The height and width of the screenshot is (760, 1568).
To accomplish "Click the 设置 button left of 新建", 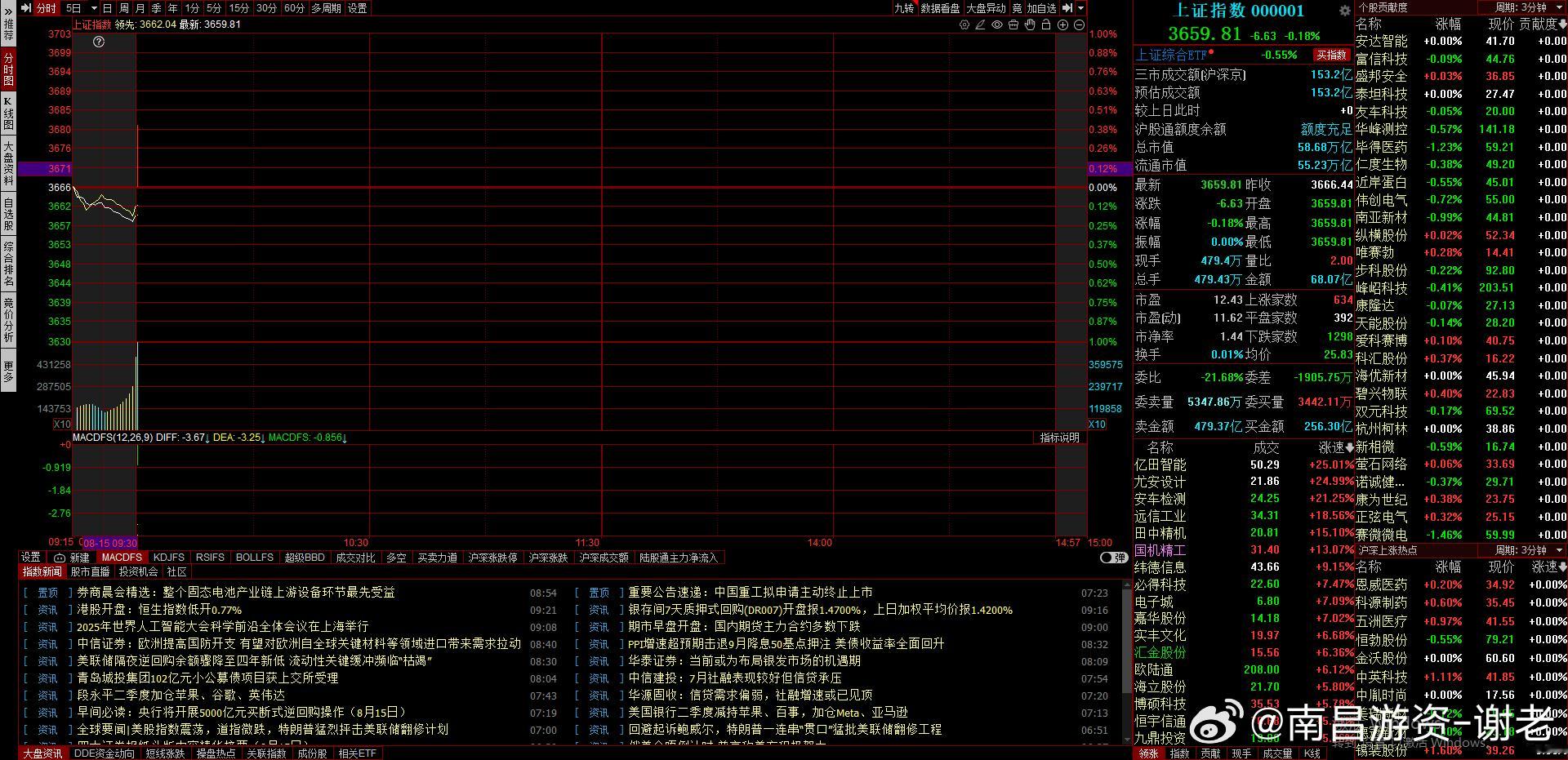I will [30, 558].
